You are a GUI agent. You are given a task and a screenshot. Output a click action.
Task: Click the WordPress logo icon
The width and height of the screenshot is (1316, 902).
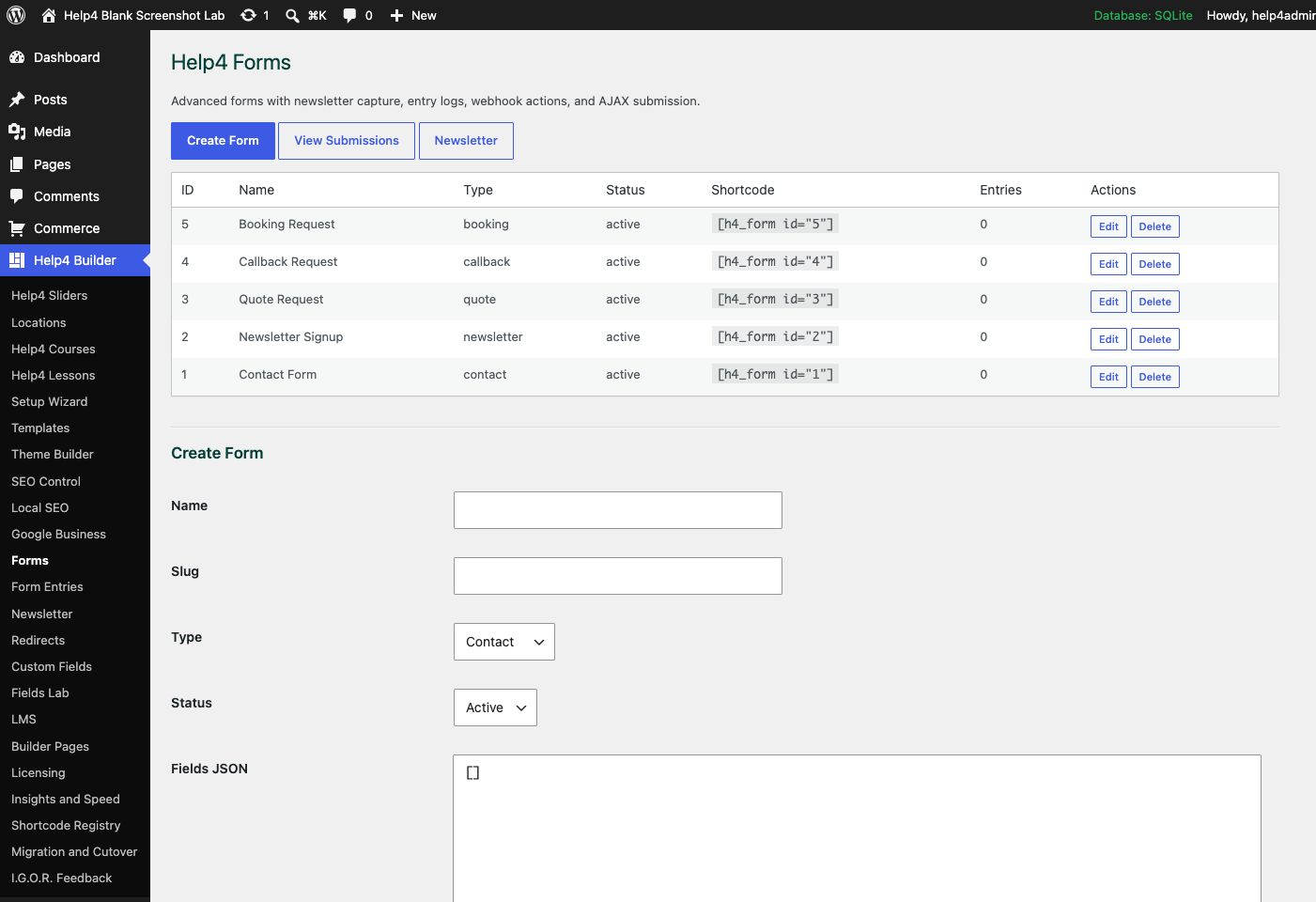pos(16,15)
